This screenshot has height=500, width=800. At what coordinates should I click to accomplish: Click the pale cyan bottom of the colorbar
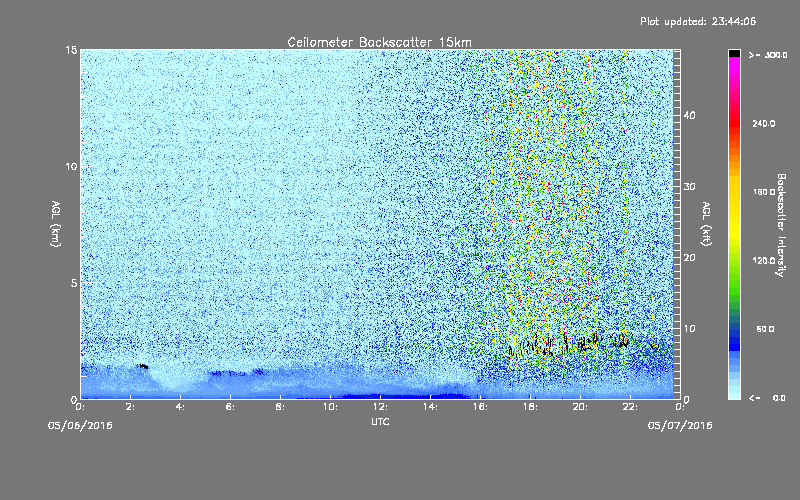[x=734, y=393]
